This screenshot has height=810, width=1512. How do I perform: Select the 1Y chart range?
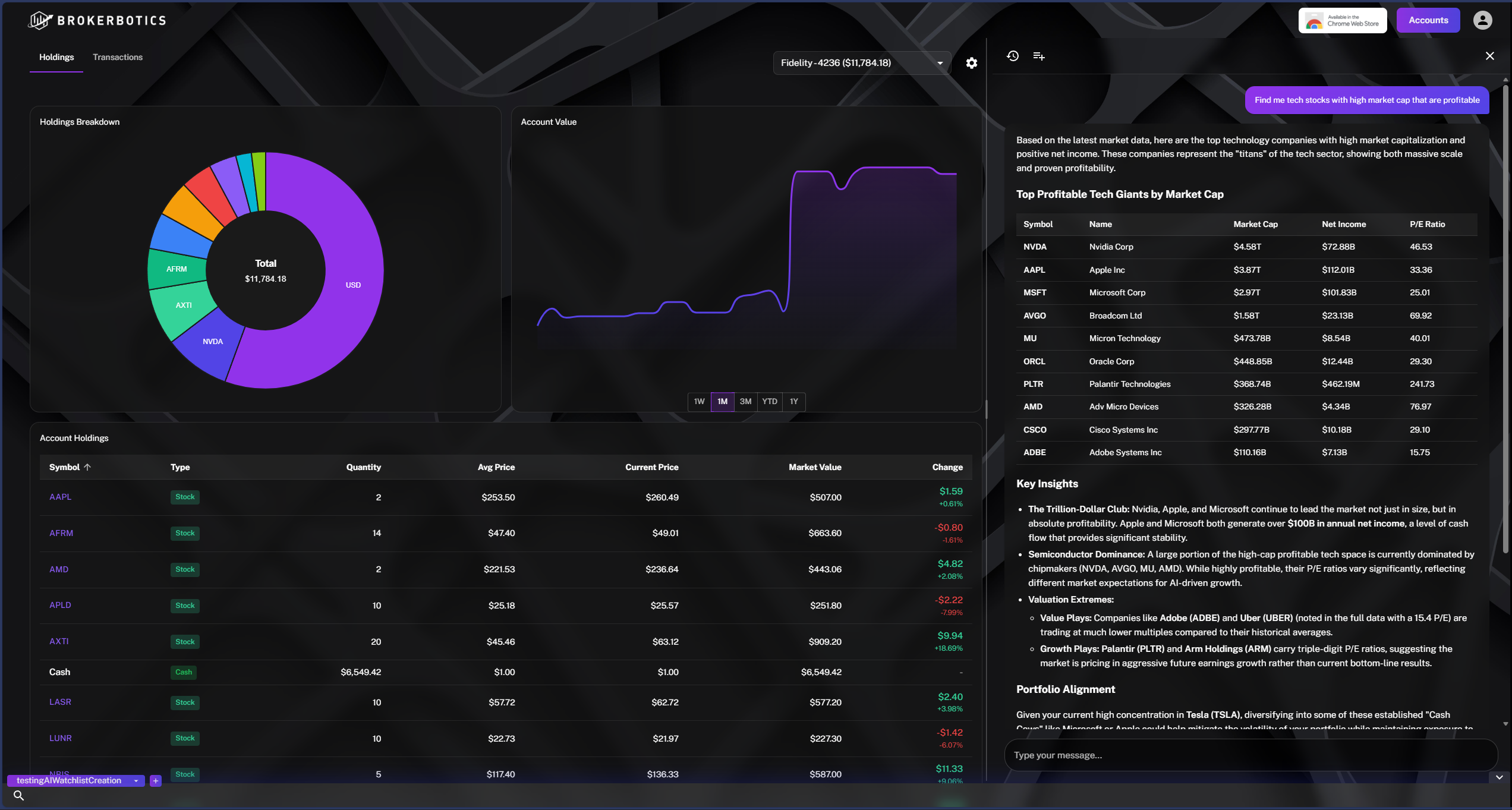(793, 402)
